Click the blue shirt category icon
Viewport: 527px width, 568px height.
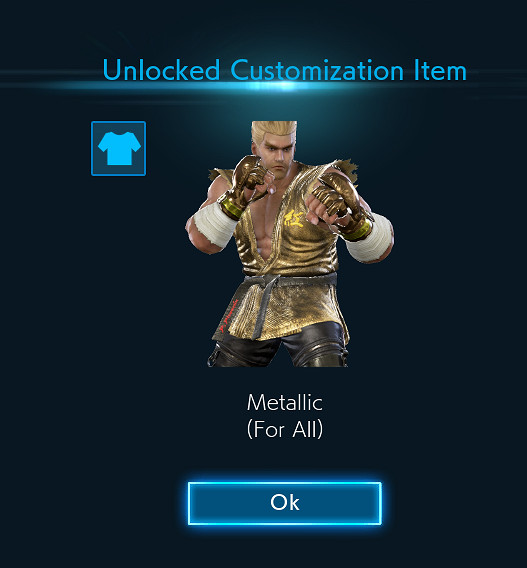tap(118, 149)
